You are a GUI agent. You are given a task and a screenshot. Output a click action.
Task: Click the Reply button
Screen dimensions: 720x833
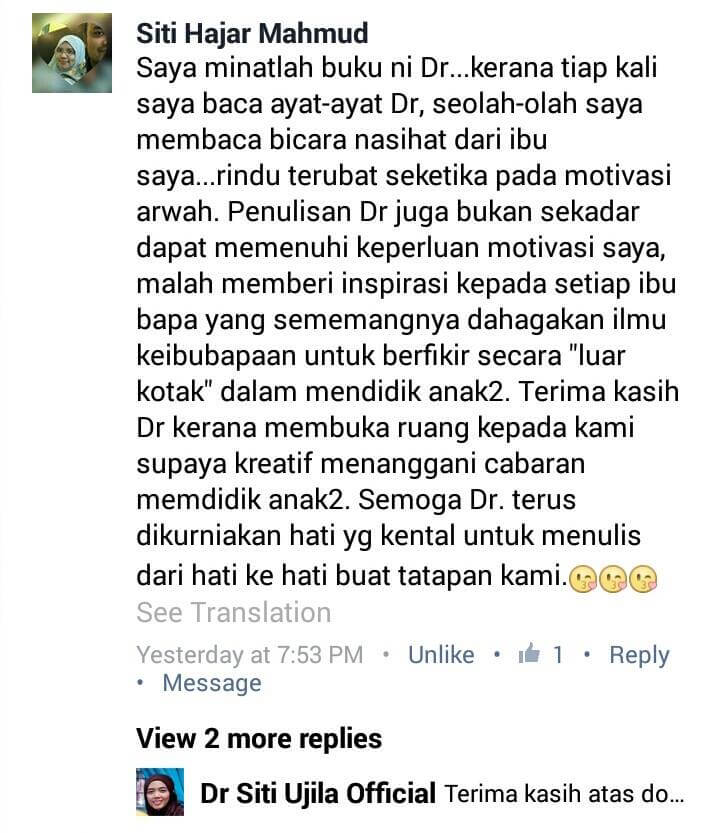639,655
